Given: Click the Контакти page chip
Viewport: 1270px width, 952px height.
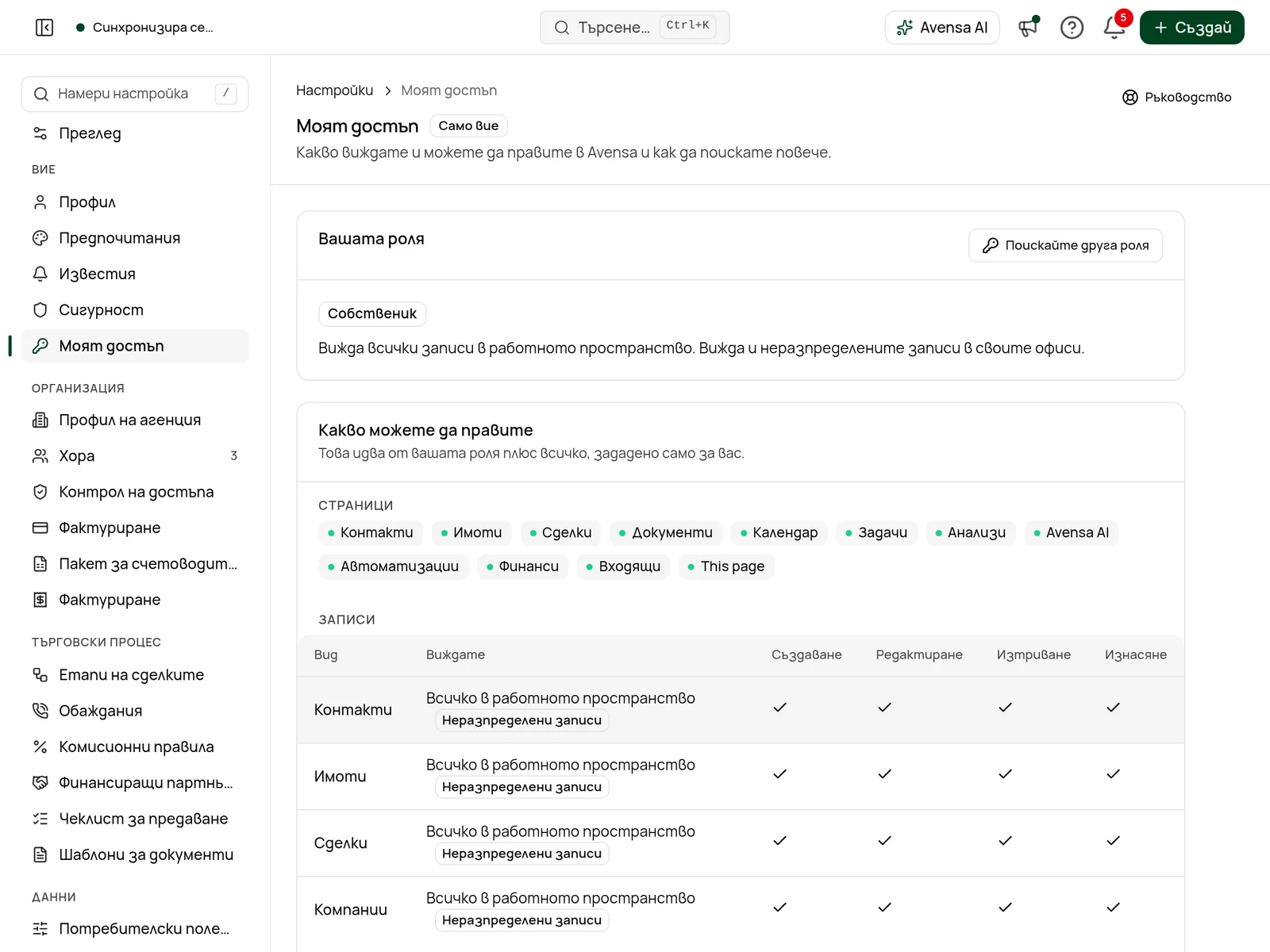Looking at the screenshot, I should pos(371,533).
